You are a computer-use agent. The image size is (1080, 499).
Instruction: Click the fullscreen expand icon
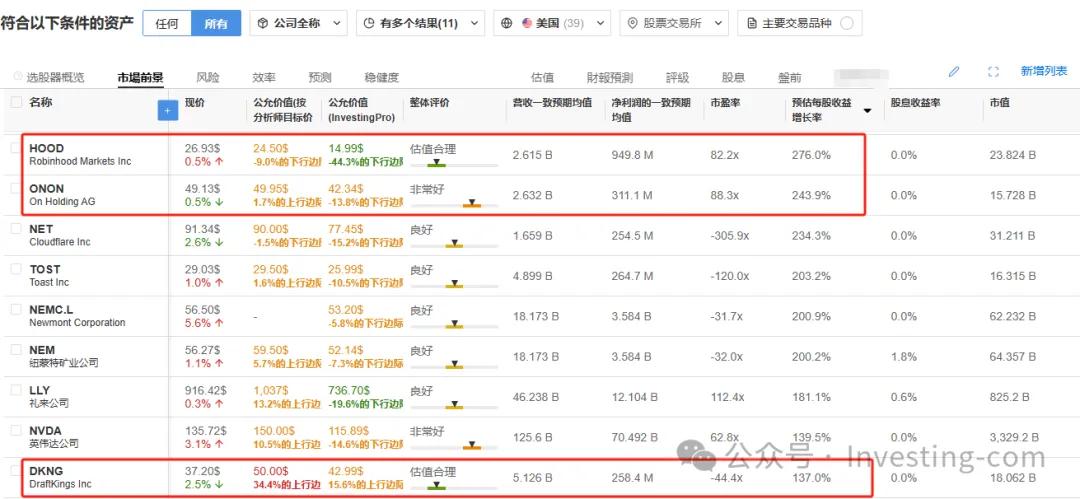[x=993, y=72]
